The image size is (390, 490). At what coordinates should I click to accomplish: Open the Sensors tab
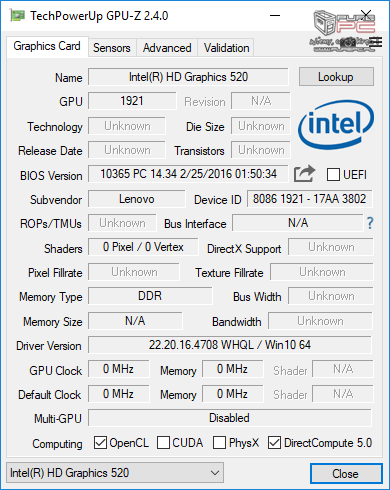(x=112, y=48)
